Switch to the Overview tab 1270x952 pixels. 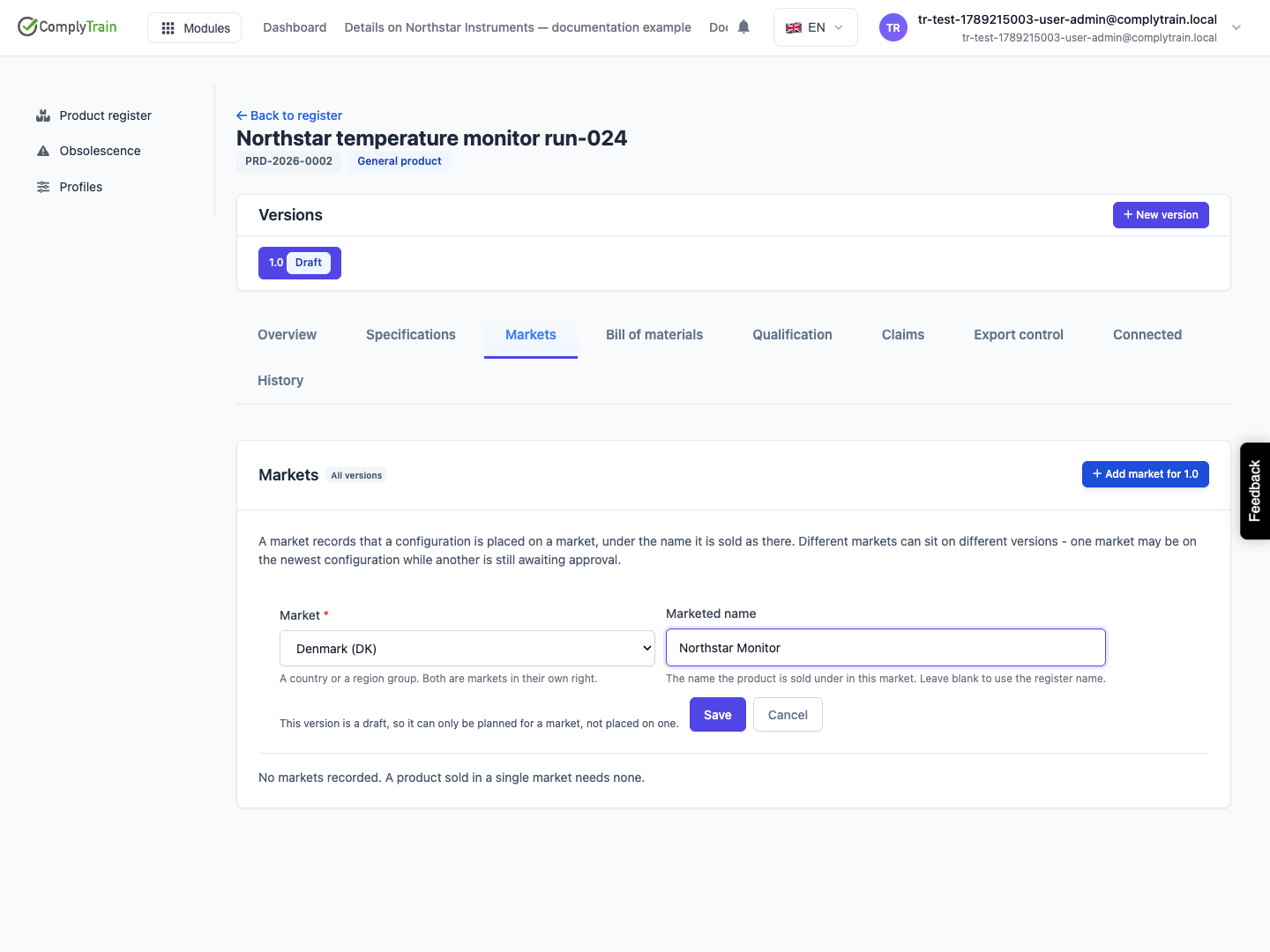287,335
